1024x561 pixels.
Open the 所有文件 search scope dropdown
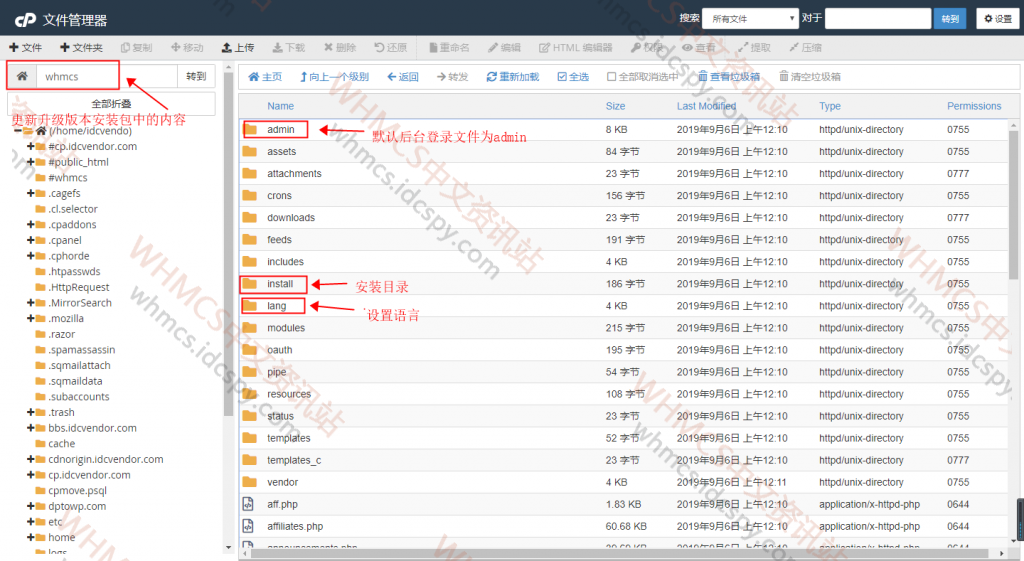(x=750, y=18)
